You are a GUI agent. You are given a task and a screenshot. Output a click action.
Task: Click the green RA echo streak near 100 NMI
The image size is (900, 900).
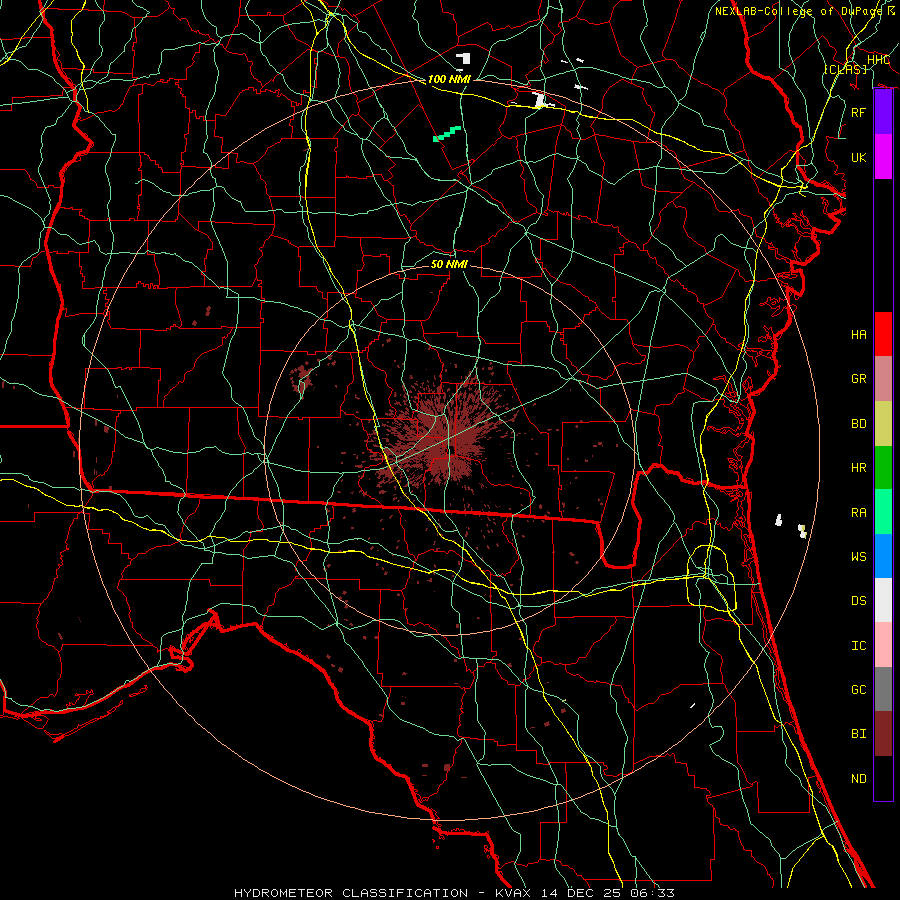447,134
